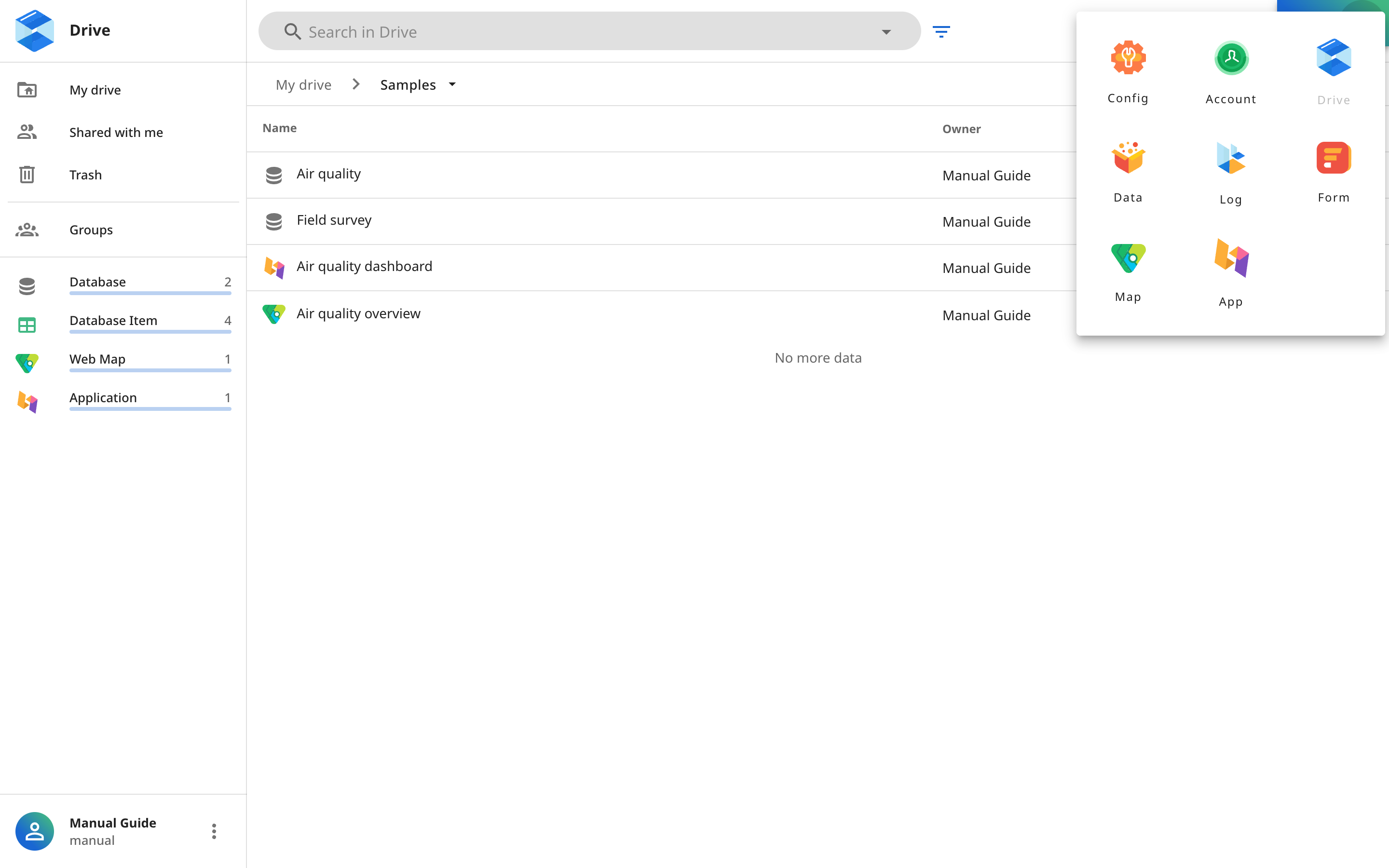Click the Air quality dashboard app icon
1389x868 pixels.
274,268
